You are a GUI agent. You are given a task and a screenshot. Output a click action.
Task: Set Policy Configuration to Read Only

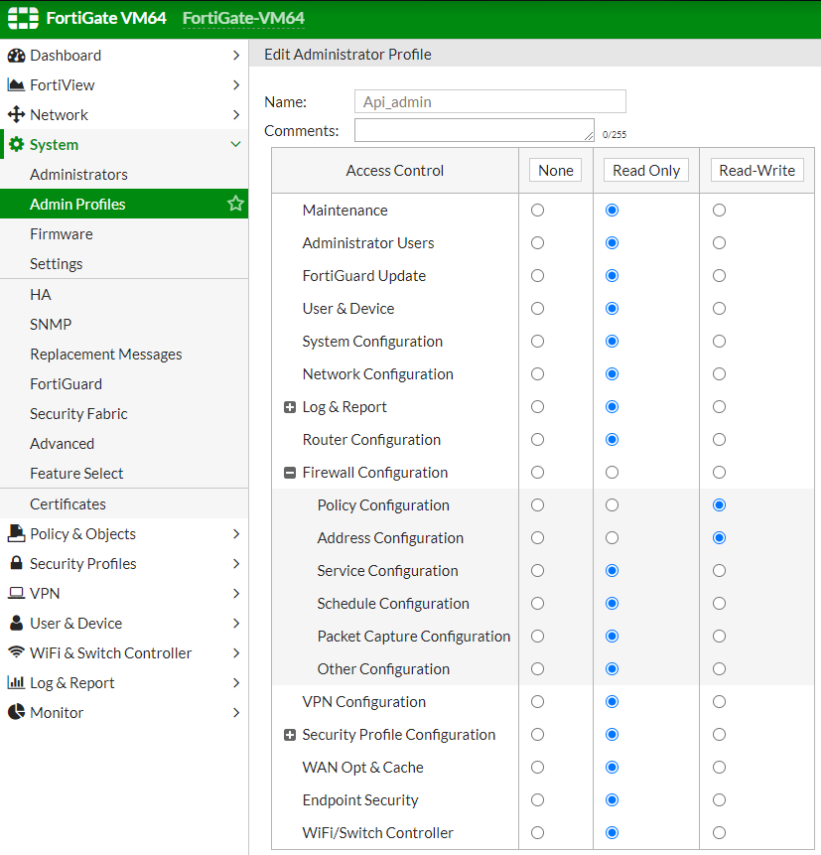click(612, 505)
